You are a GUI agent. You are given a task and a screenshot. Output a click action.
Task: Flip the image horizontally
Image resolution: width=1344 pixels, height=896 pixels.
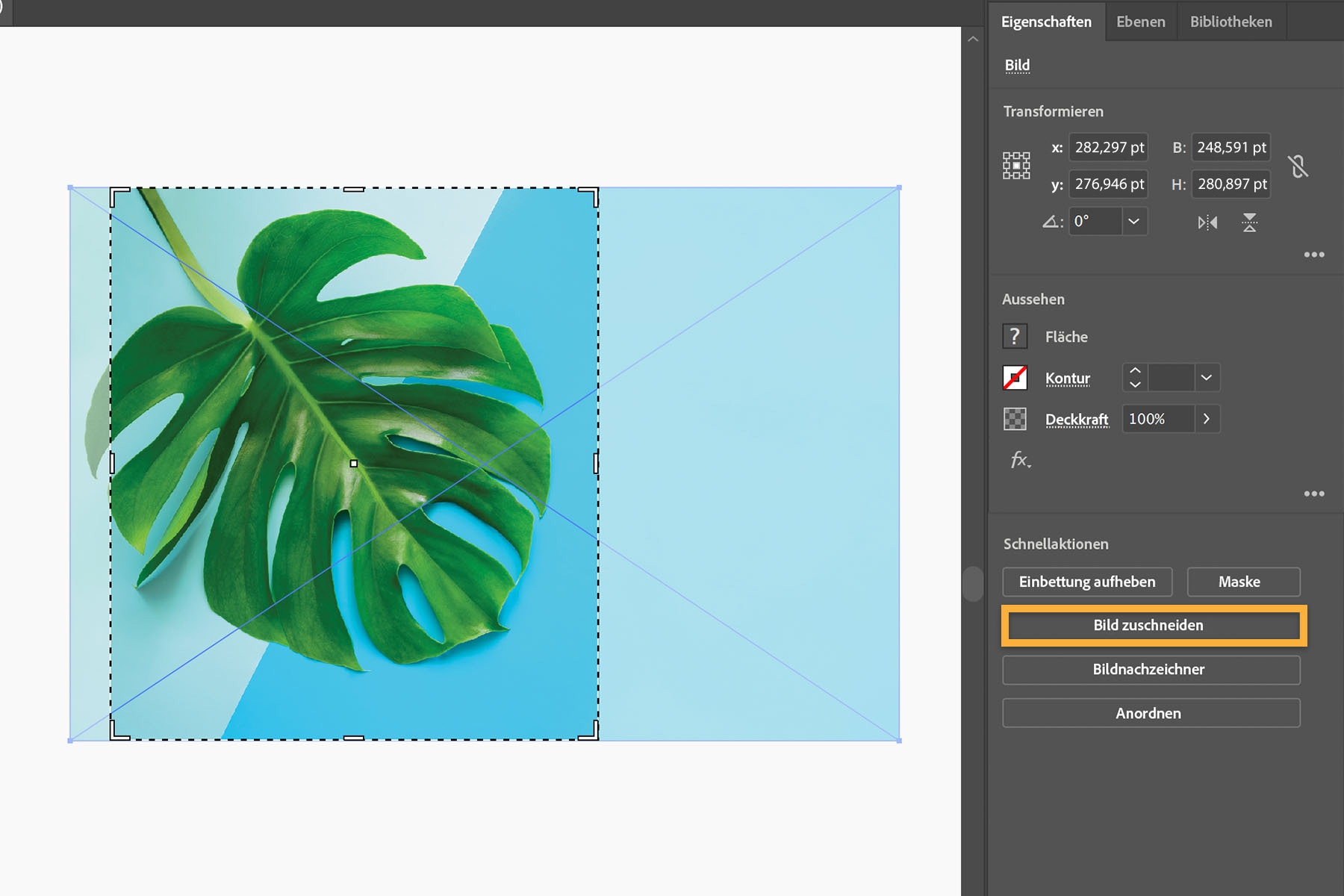coord(1207,222)
